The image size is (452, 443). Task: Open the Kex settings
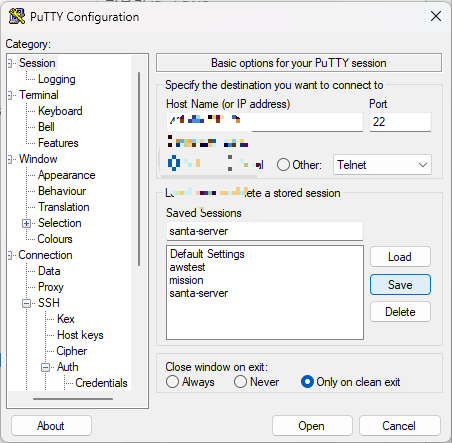66,319
